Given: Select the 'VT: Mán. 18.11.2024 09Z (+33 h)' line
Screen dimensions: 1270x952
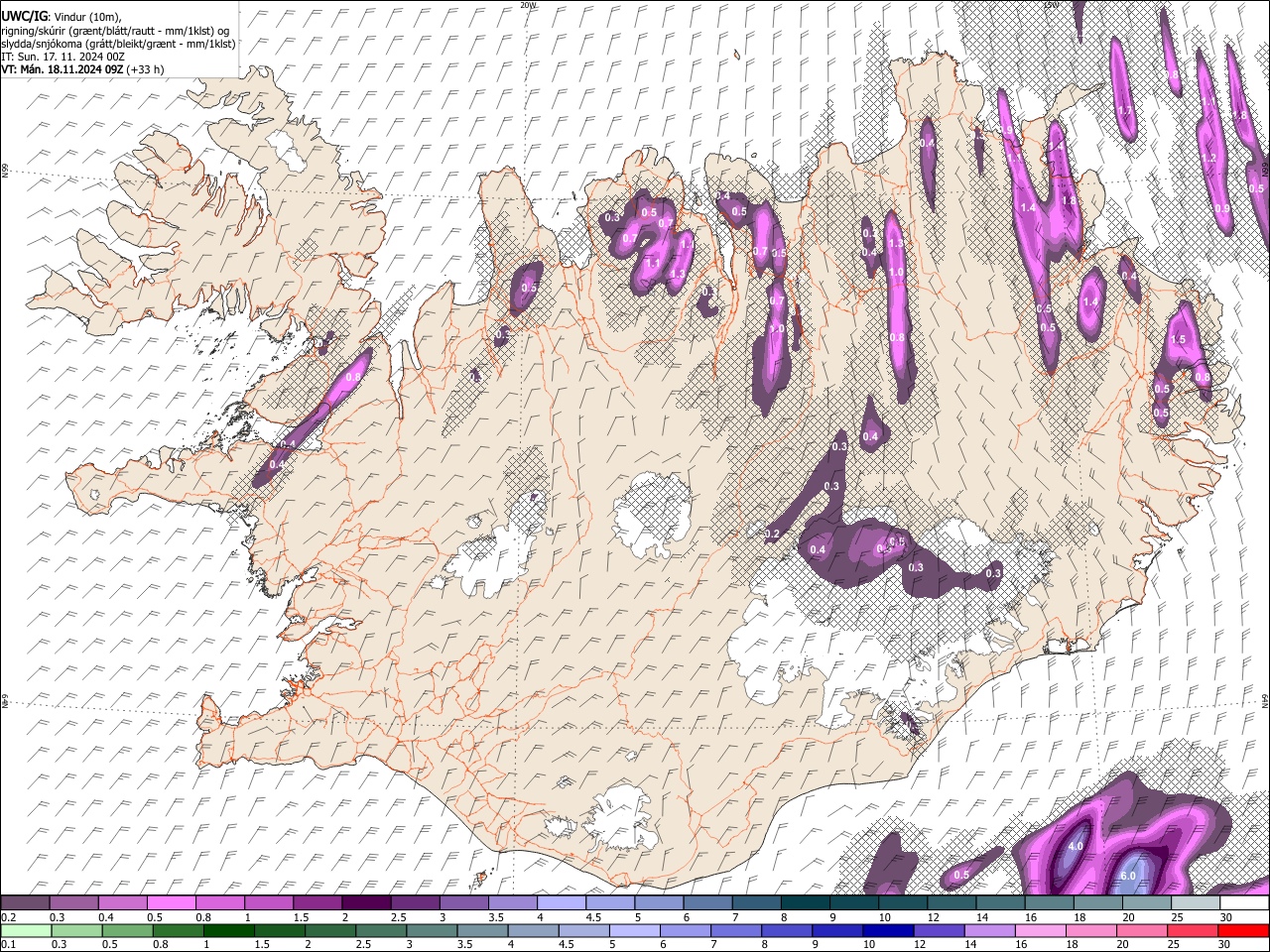Looking at the screenshot, I should (x=83, y=69).
